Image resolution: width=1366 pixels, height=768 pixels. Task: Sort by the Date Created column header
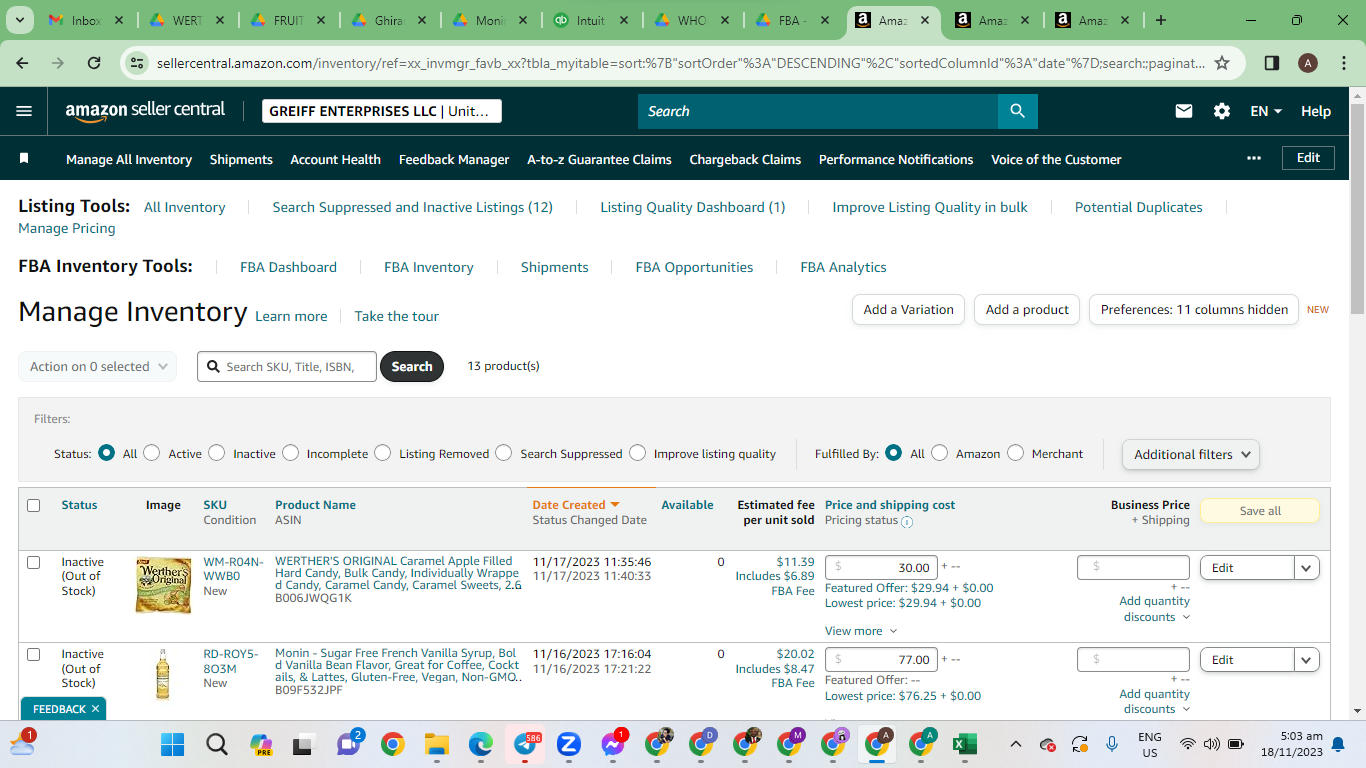[x=576, y=505]
